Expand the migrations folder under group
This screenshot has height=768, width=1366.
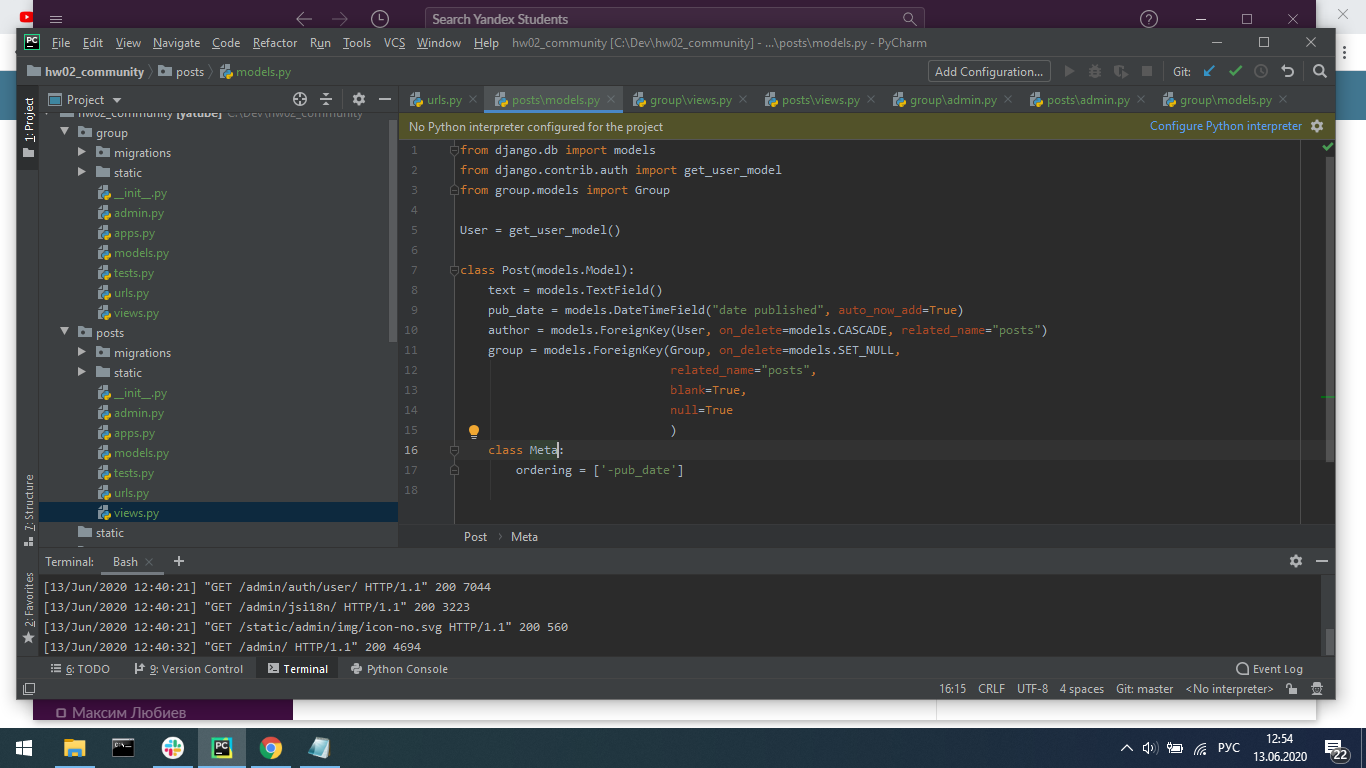point(84,153)
